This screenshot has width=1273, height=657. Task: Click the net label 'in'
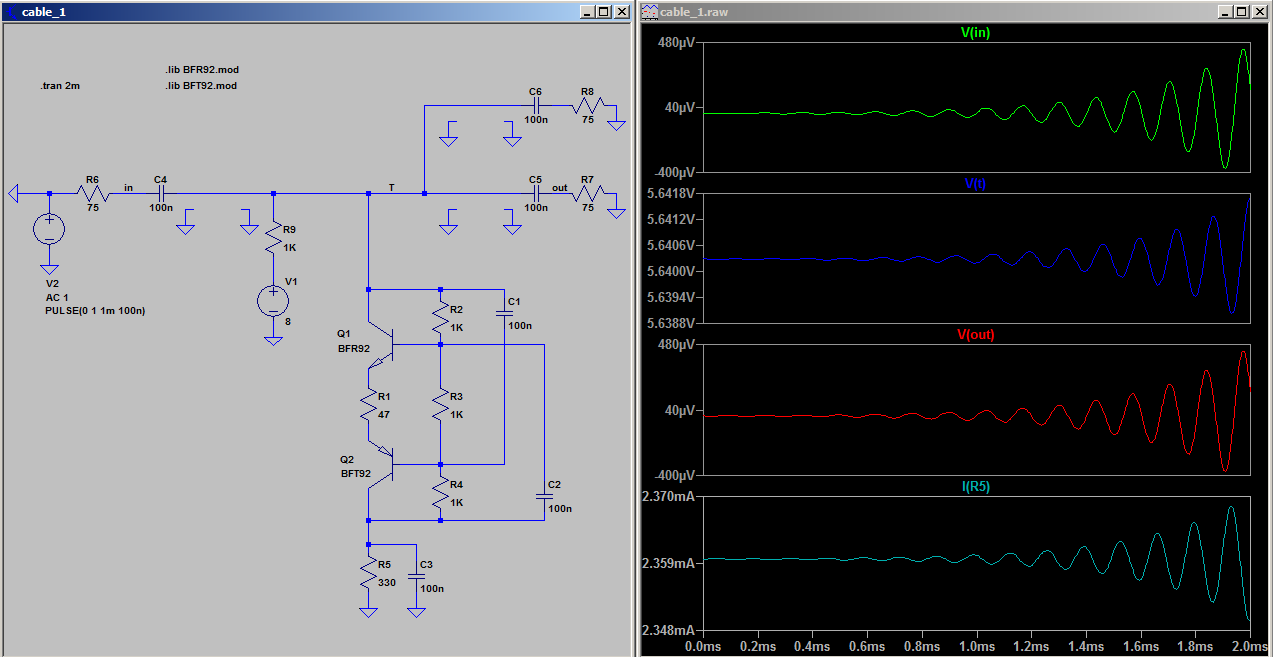click(127, 187)
